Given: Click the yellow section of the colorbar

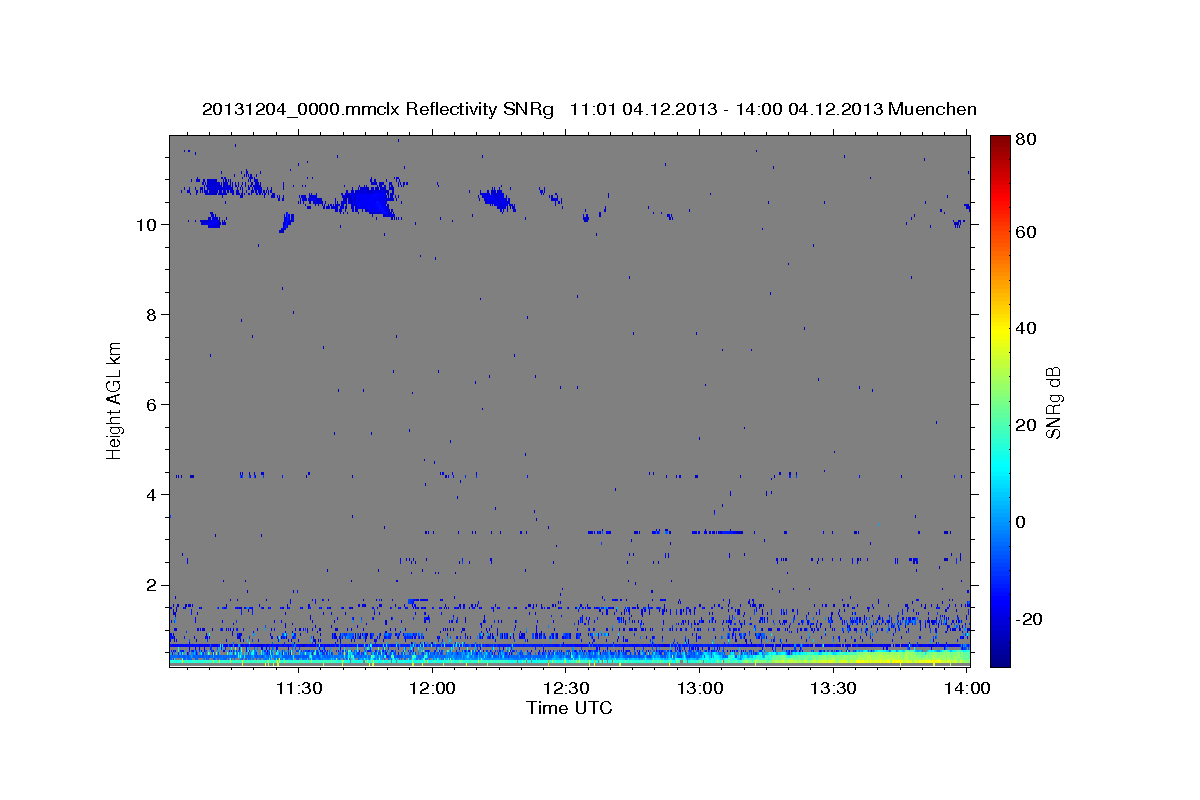Looking at the screenshot, I should pyautogui.click(x=1000, y=330).
